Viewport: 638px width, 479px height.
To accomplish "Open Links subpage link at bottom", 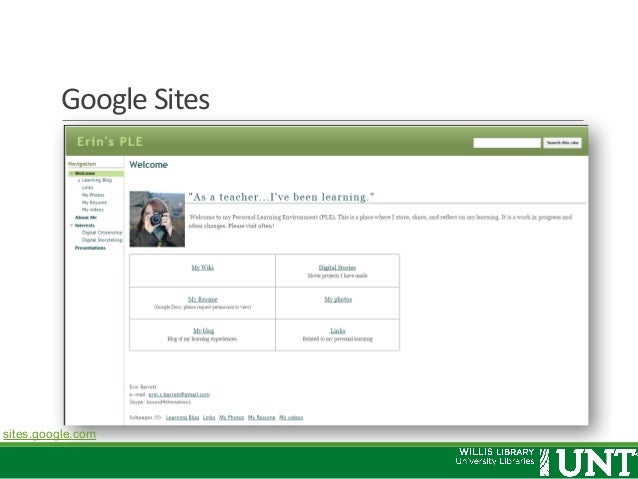I will 209,418.
